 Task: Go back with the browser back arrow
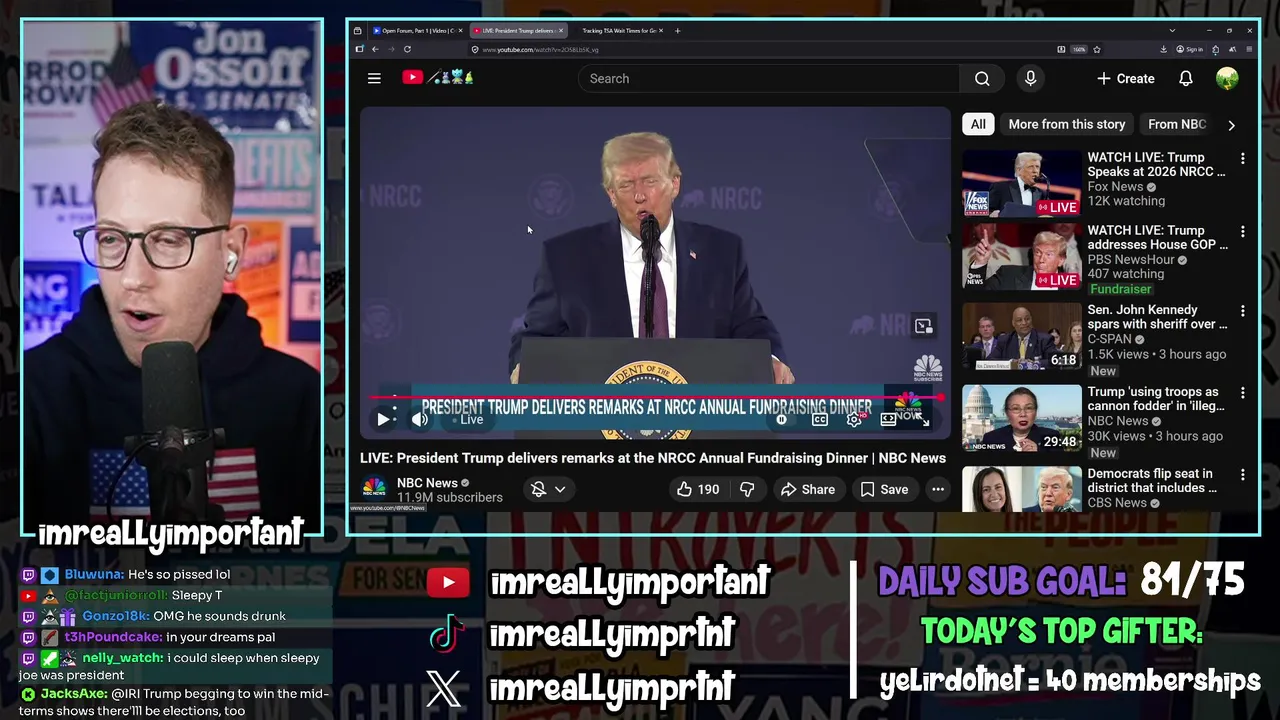[375, 49]
